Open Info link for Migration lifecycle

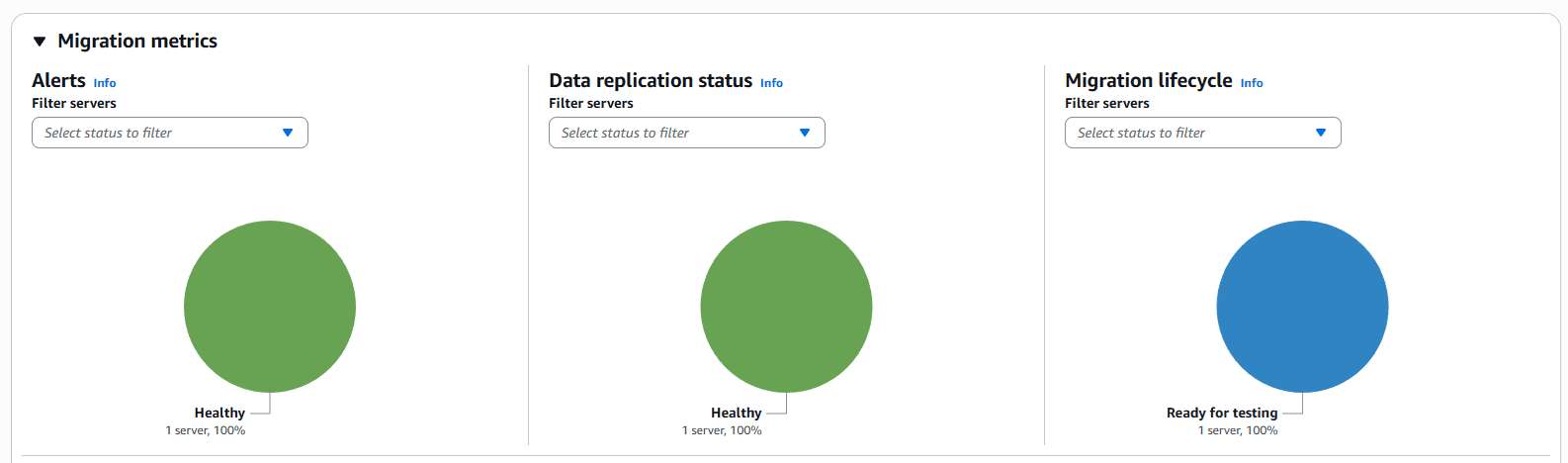click(1252, 83)
